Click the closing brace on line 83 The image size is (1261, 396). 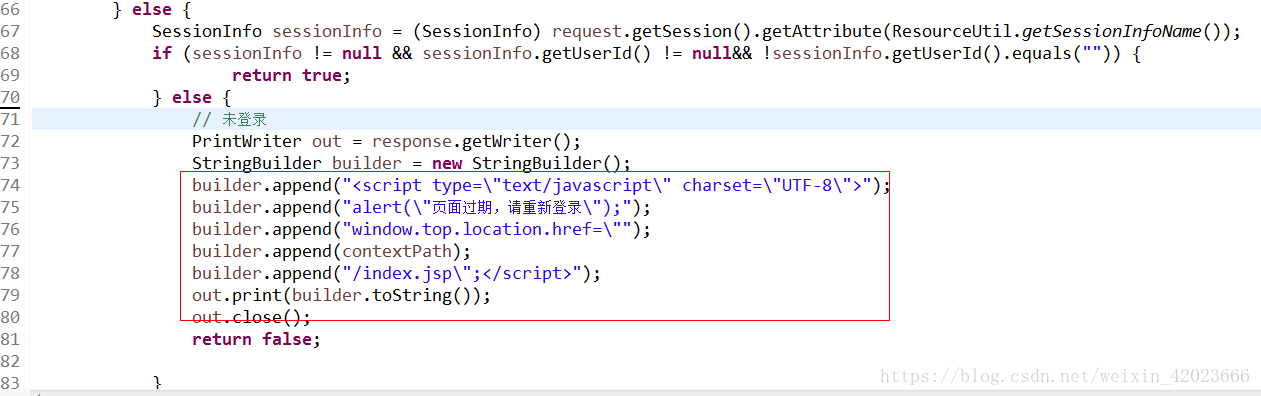(157, 383)
